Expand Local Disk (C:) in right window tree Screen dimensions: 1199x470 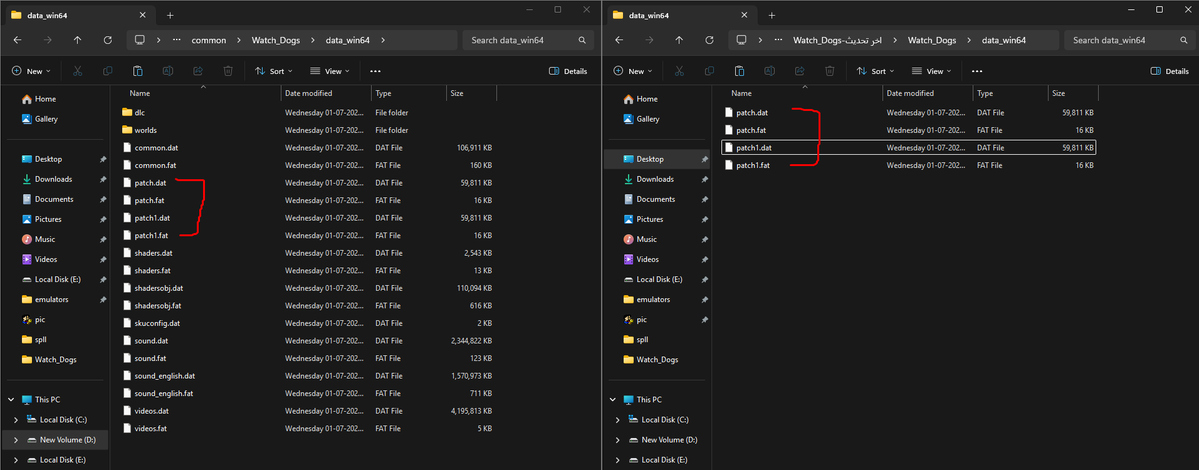click(x=618, y=420)
